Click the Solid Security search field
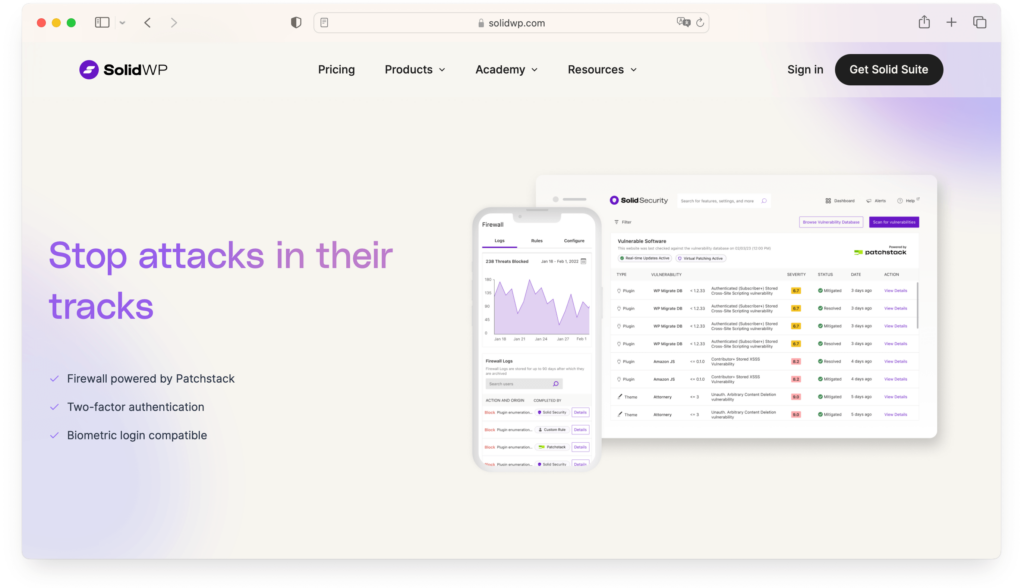Screen dimensions: 1024x588 pos(724,201)
